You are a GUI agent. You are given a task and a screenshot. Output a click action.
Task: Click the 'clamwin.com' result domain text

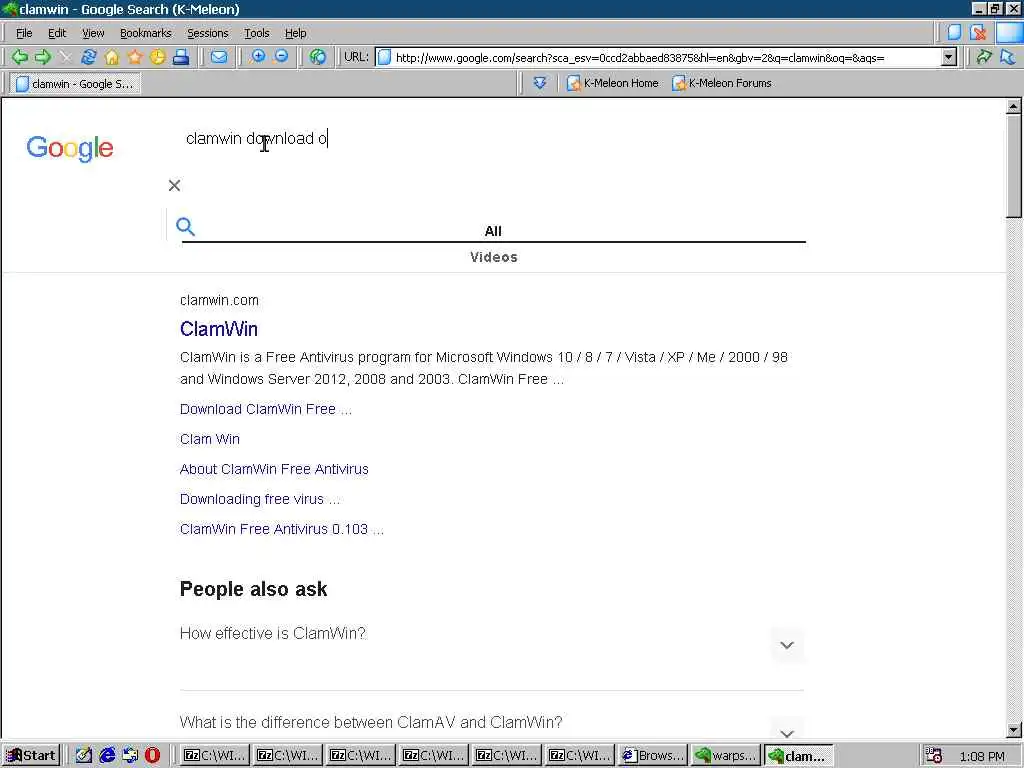pos(219,300)
